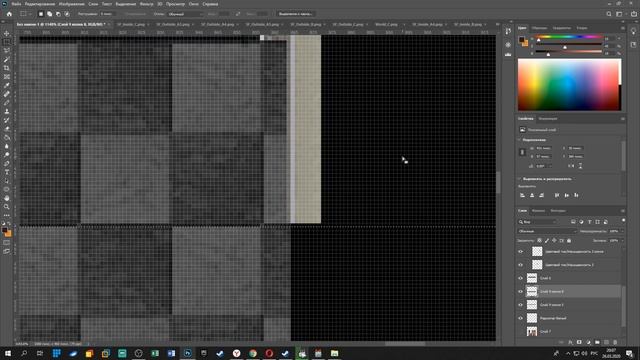Select the Clone Stamp tool
640x360 pixels.
[7, 111]
